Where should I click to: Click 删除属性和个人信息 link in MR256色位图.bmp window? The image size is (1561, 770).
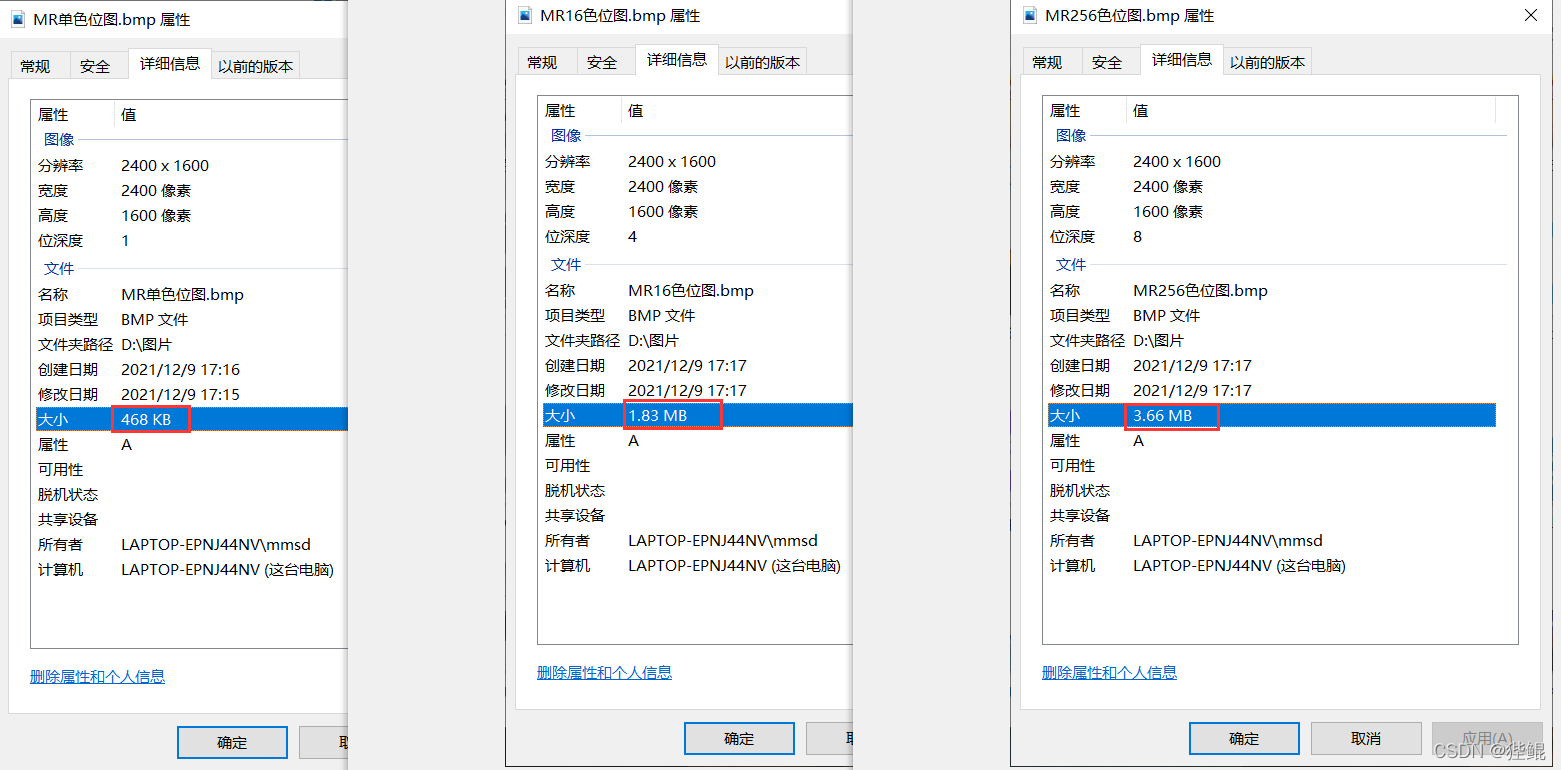pyautogui.click(x=1109, y=673)
